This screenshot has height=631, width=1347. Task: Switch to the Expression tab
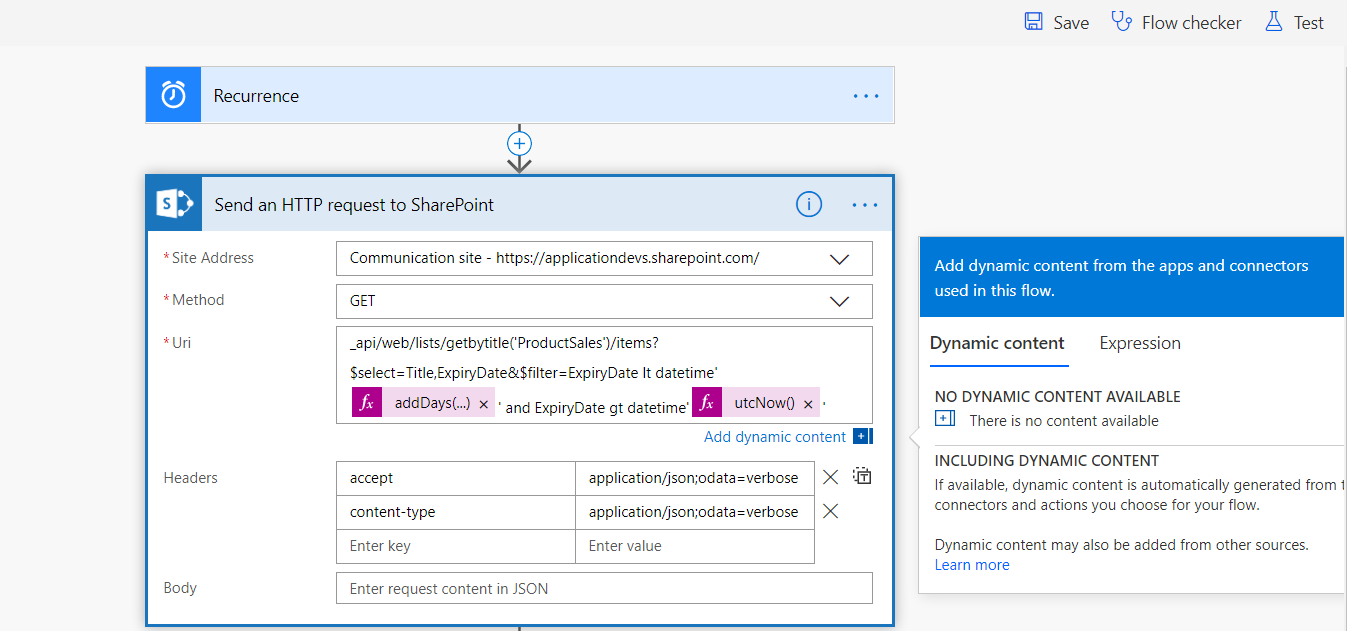point(1140,343)
